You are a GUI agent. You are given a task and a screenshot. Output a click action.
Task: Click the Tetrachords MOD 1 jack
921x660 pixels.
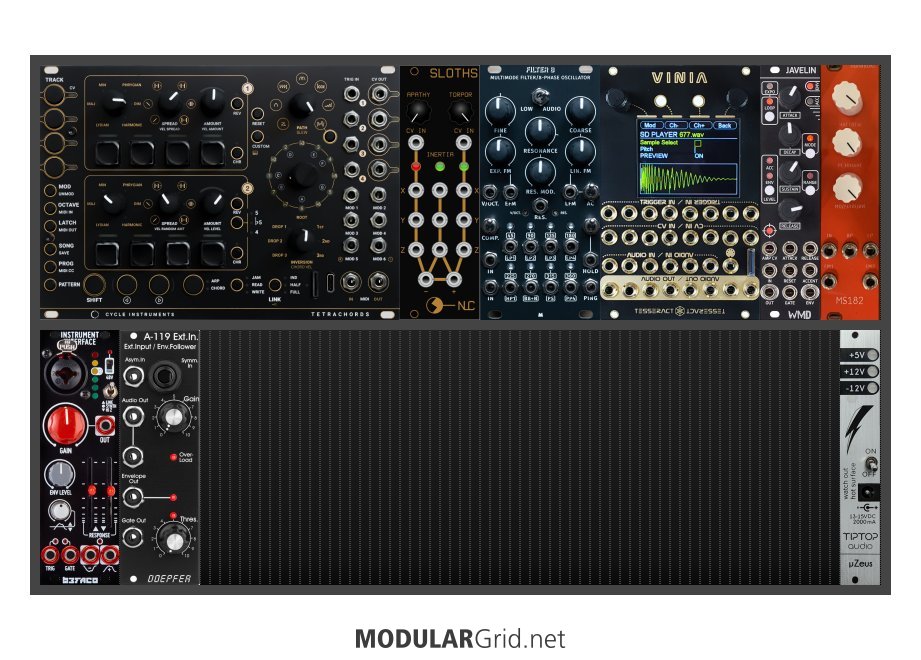pos(351,196)
